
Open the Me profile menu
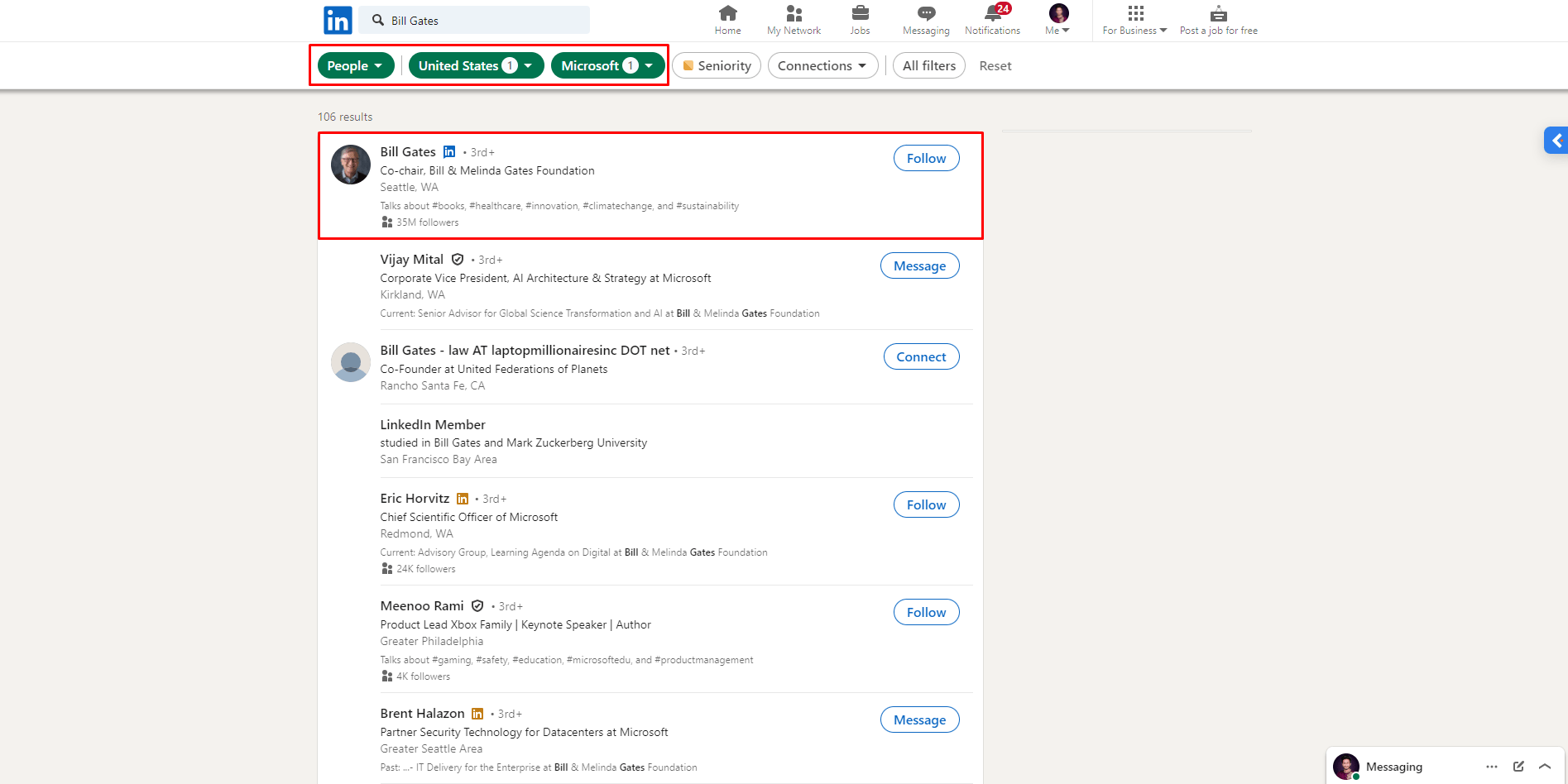pos(1057,21)
